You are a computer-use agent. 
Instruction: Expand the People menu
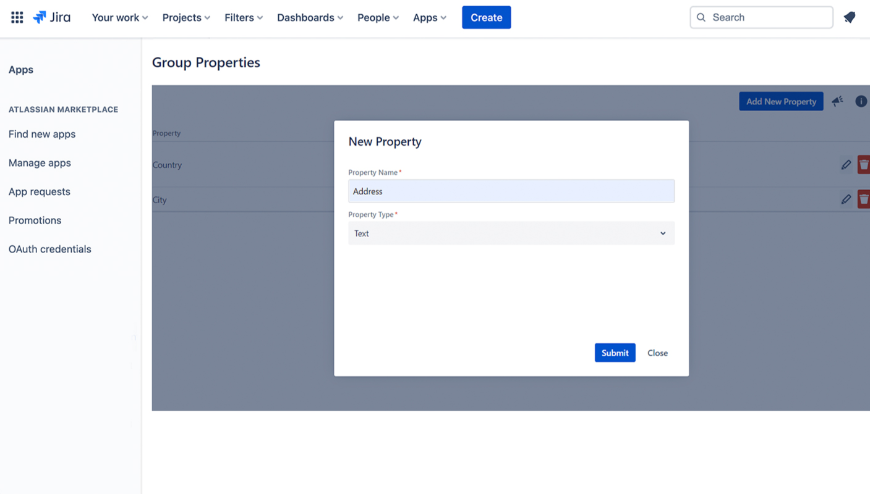pos(378,18)
